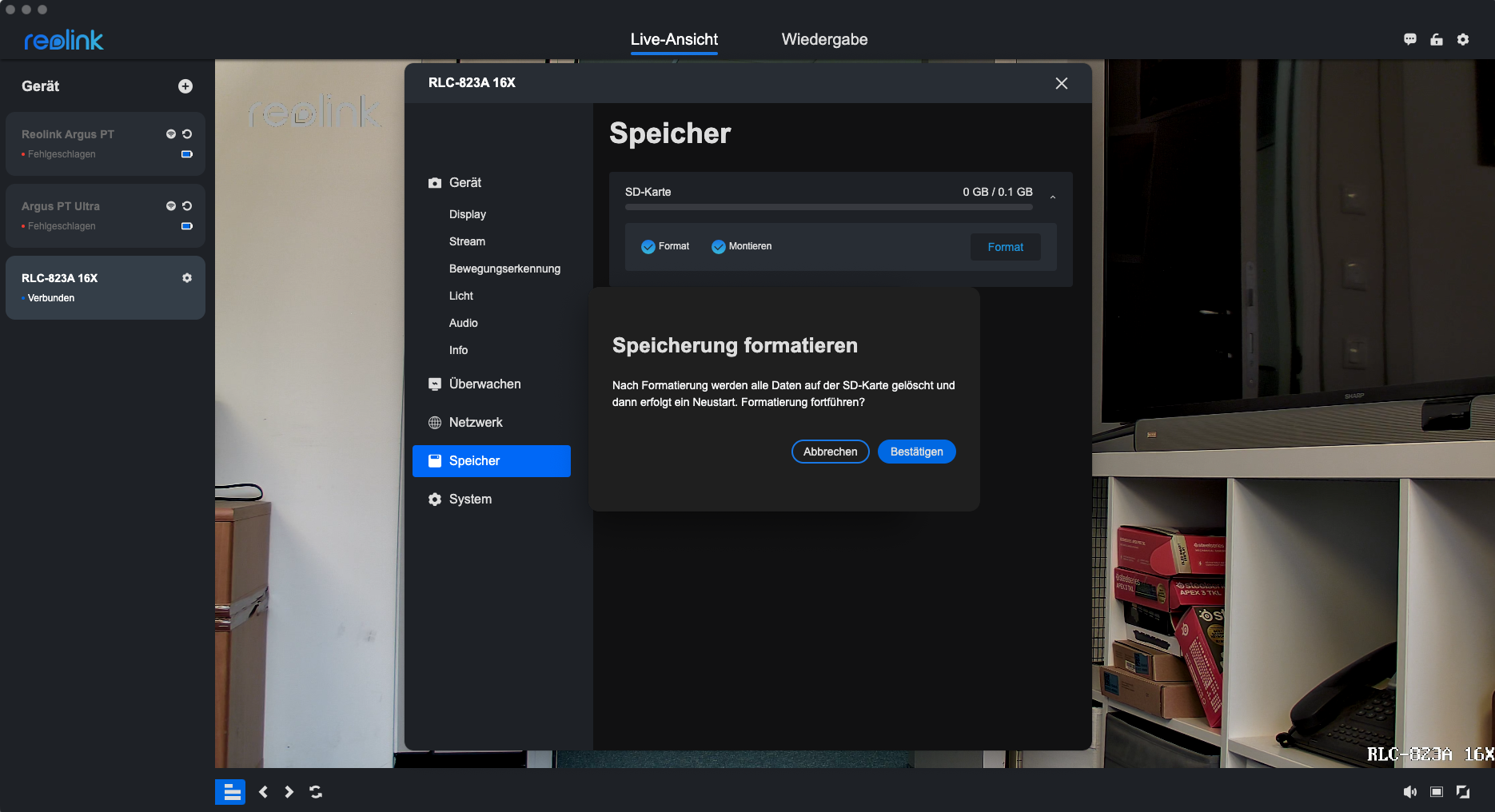1495x812 pixels.
Task: Click reconnect icon for Reolink Argus PT
Action: tap(187, 134)
